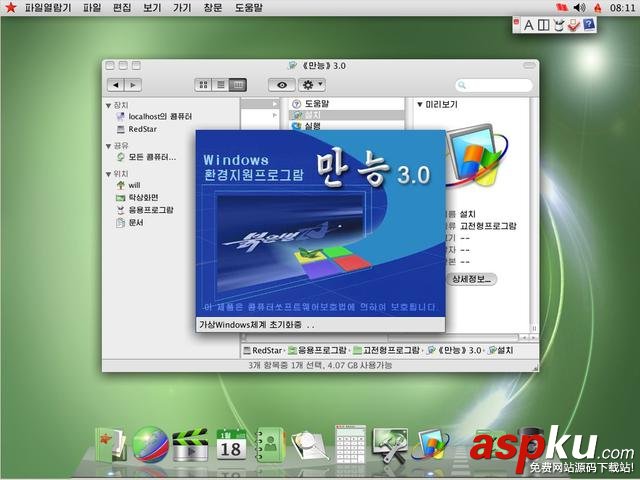
Task: Open 탁상화면 desktop folder in sidebar
Action: point(137,198)
